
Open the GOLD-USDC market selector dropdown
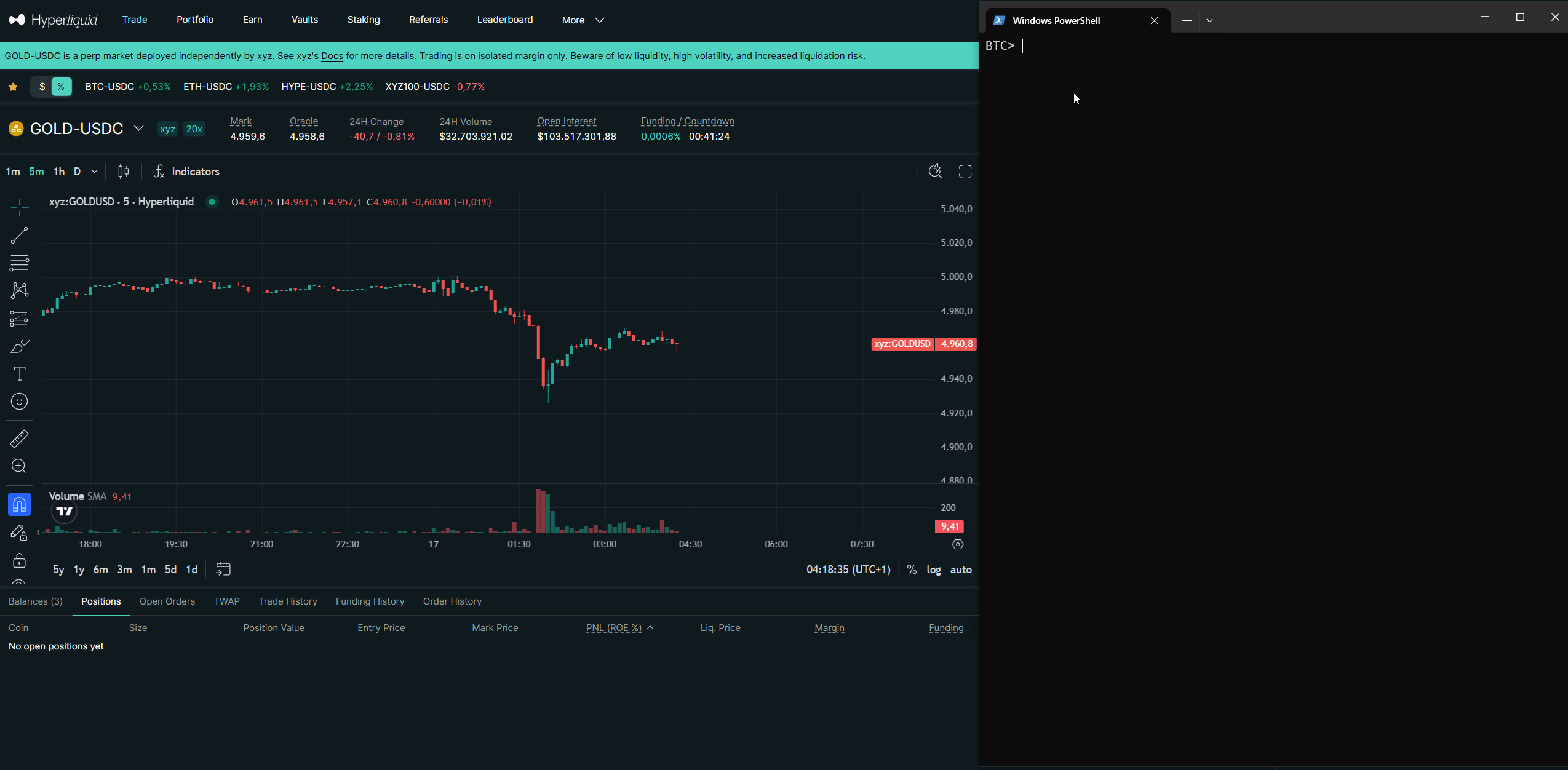click(x=138, y=129)
